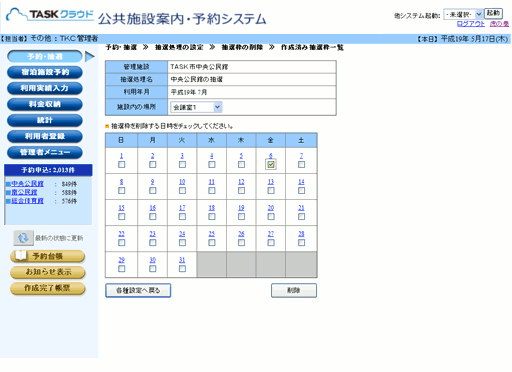
Task: Check the checkbox for day 31
Action: pos(182,268)
